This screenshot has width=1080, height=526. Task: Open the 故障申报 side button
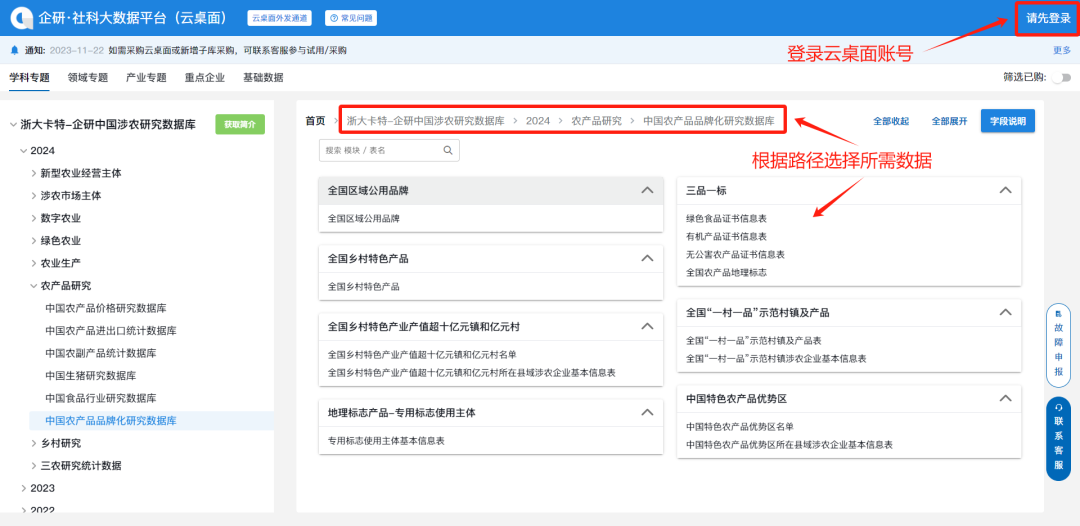pos(1058,345)
